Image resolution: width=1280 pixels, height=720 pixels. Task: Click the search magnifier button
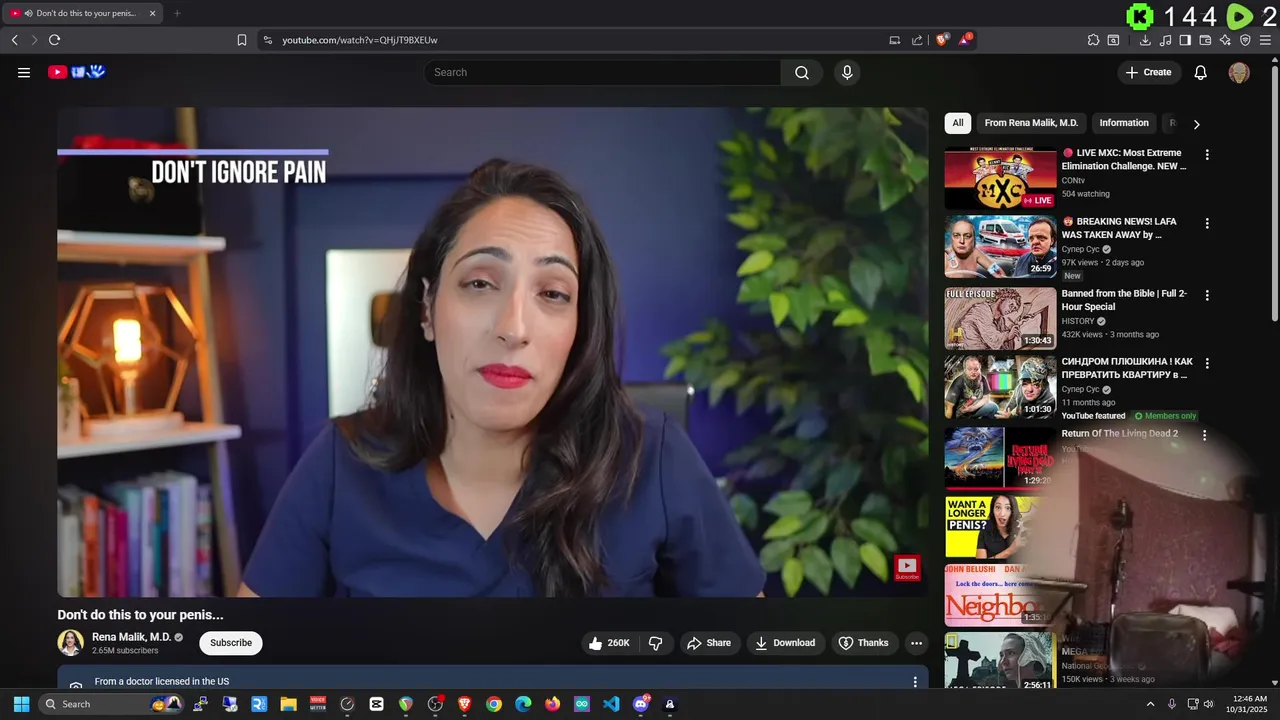click(802, 72)
